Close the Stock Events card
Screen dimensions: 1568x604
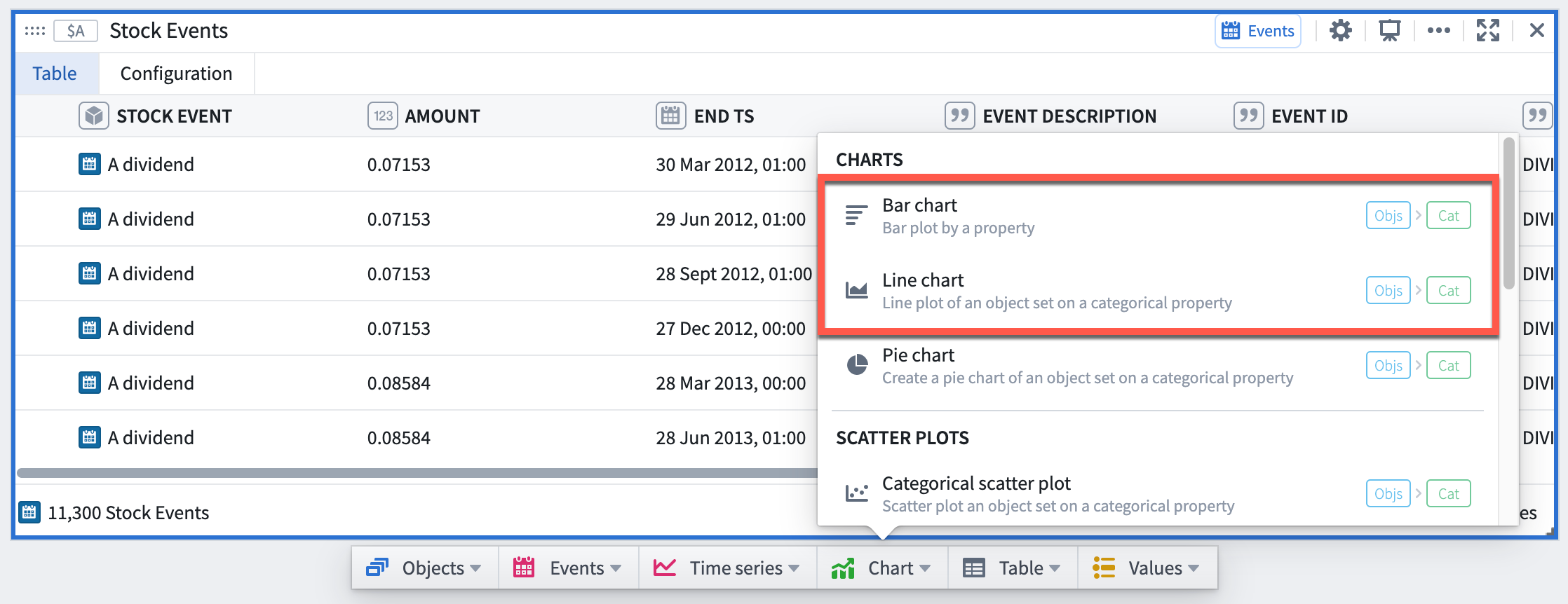[1537, 31]
